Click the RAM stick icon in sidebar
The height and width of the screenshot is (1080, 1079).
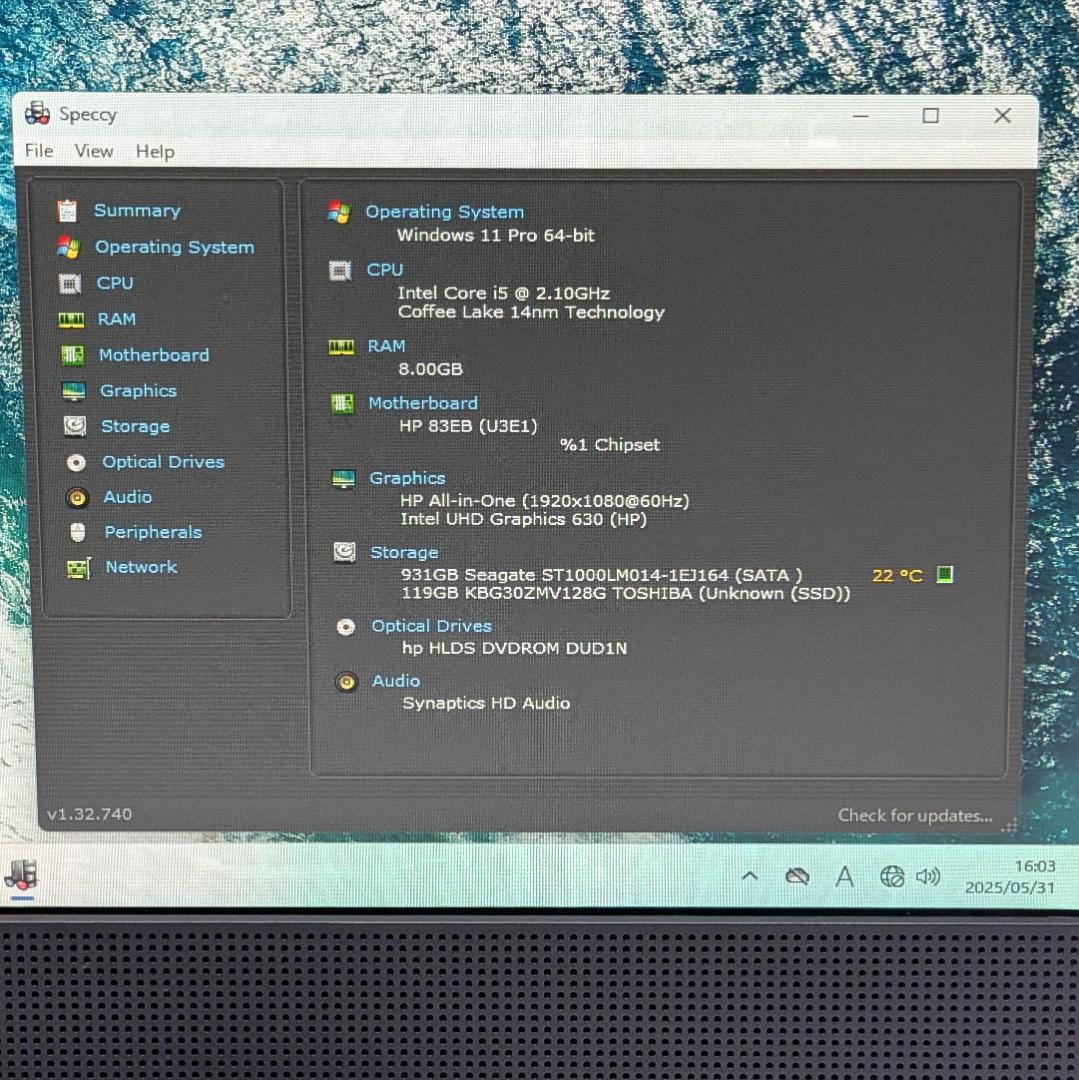pyautogui.click(x=71, y=320)
